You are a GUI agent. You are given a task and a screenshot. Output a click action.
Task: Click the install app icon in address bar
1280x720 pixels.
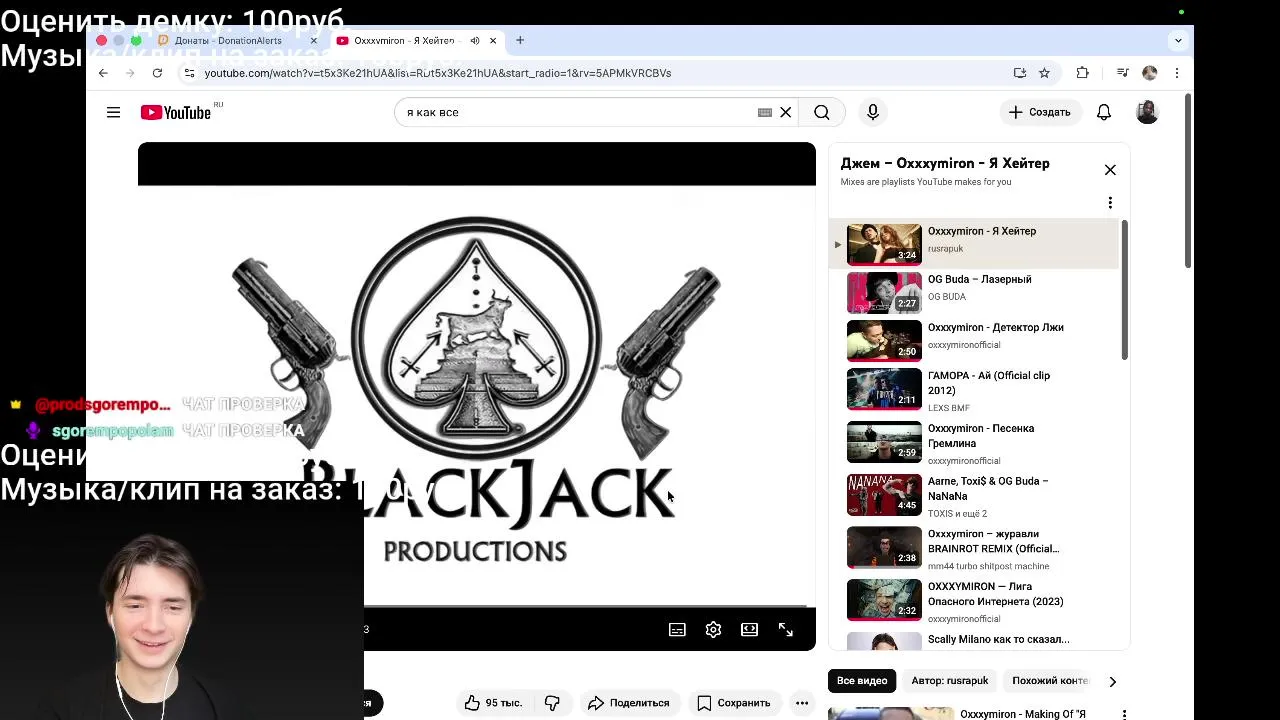1020,73
